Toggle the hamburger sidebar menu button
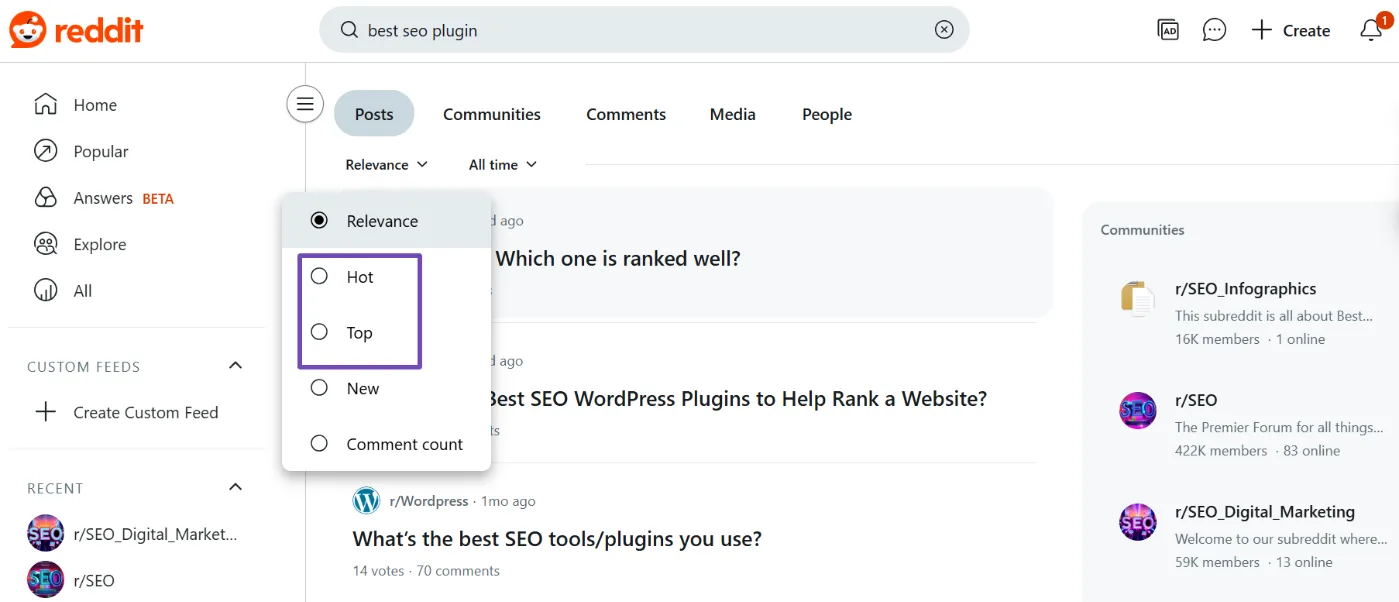The image size is (1399, 602). point(305,104)
